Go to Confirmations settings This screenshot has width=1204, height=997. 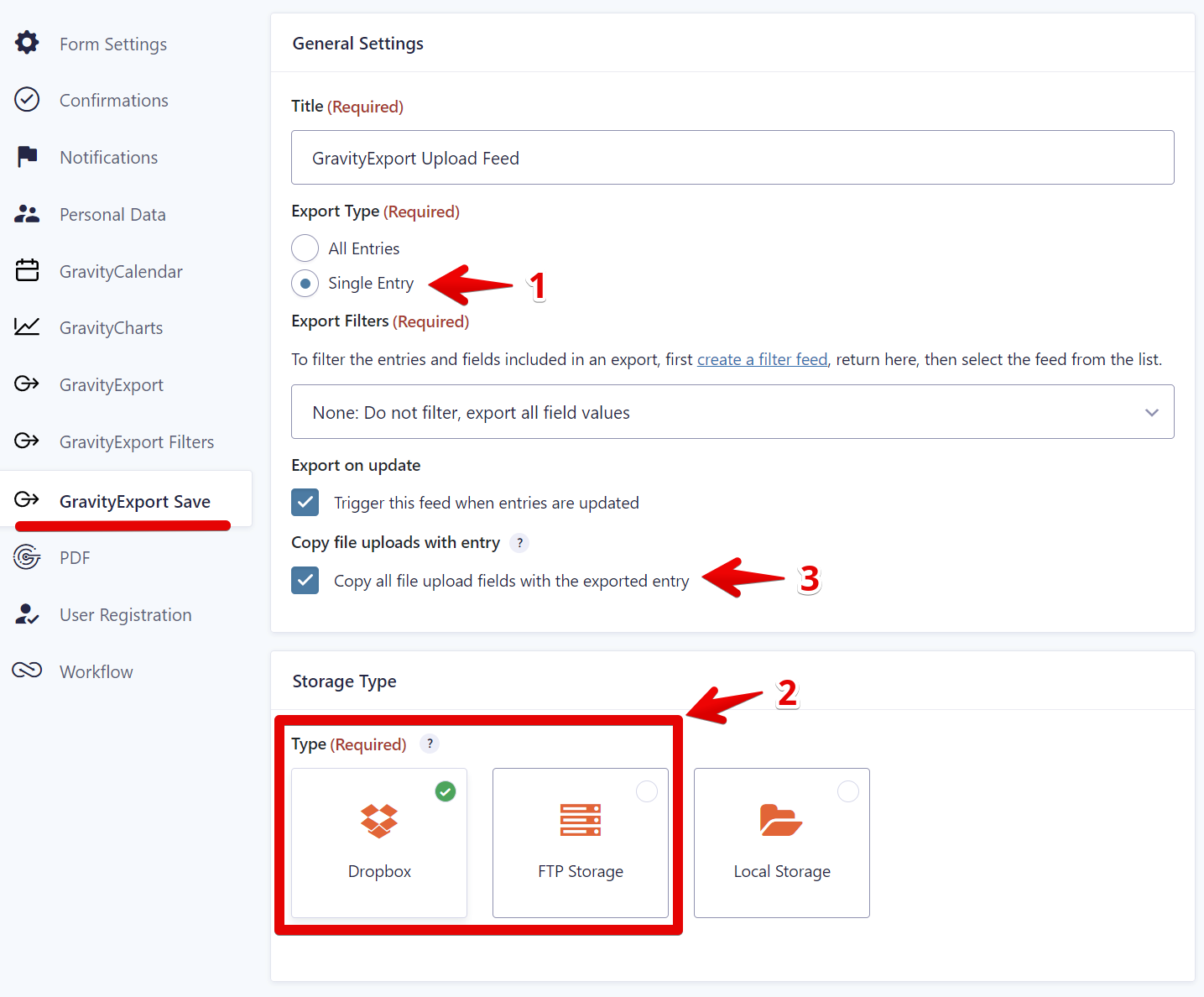click(114, 101)
